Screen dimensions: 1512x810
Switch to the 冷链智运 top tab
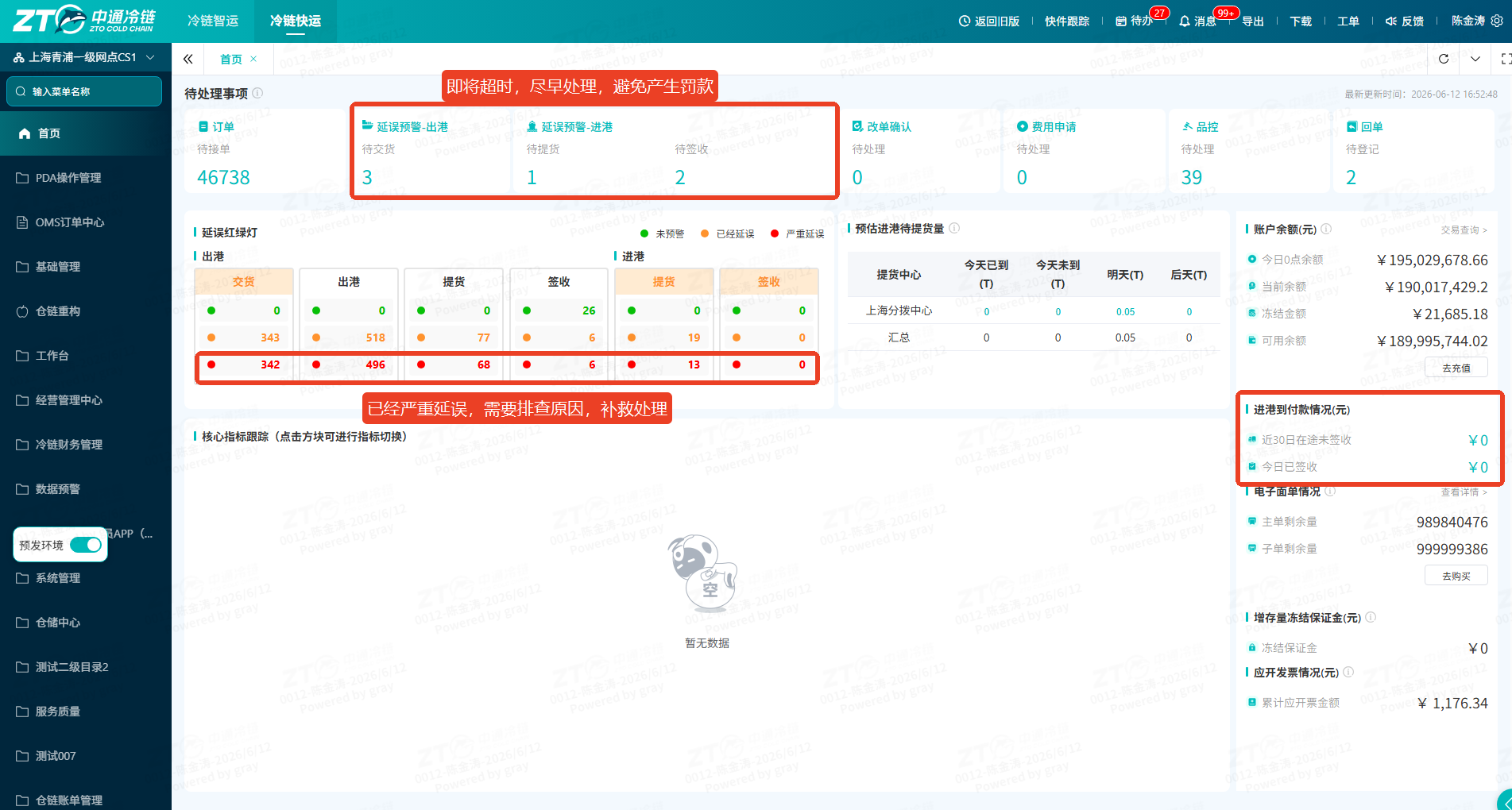pyautogui.click(x=213, y=21)
